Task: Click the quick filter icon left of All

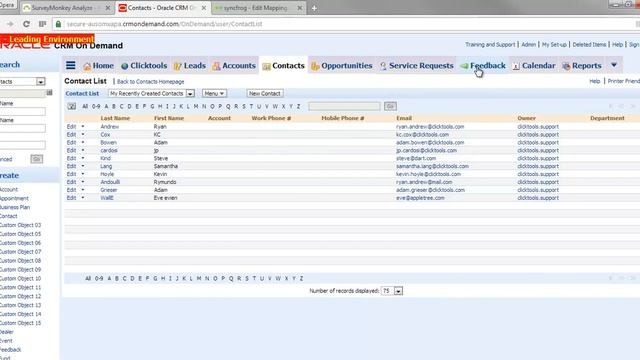Action: click(71, 106)
